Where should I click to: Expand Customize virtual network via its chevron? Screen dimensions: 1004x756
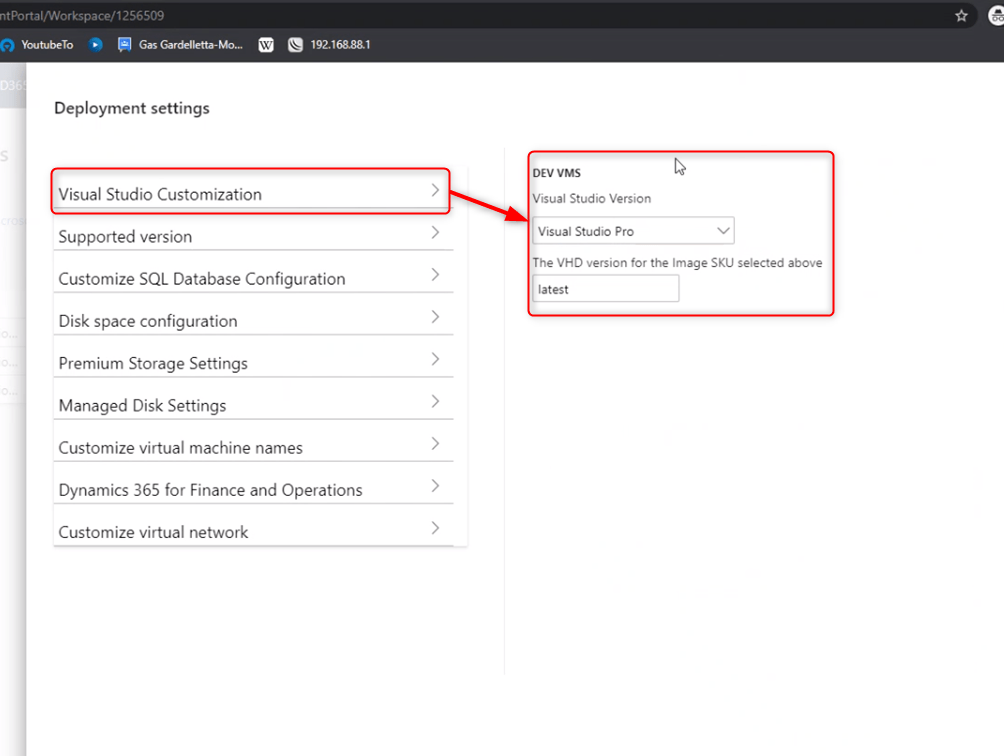click(x=435, y=528)
